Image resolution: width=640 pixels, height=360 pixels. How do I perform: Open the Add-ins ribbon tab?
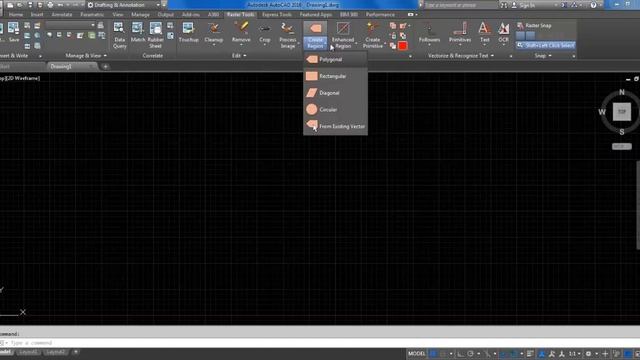coord(191,14)
